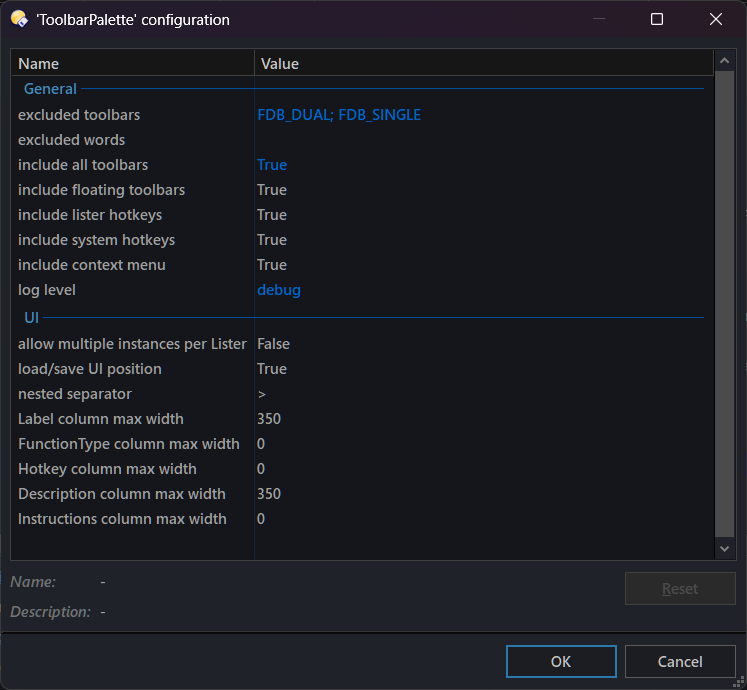Collapse the UI section header
The width and height of the screenshot is (747, 690).
pos(31,318)
